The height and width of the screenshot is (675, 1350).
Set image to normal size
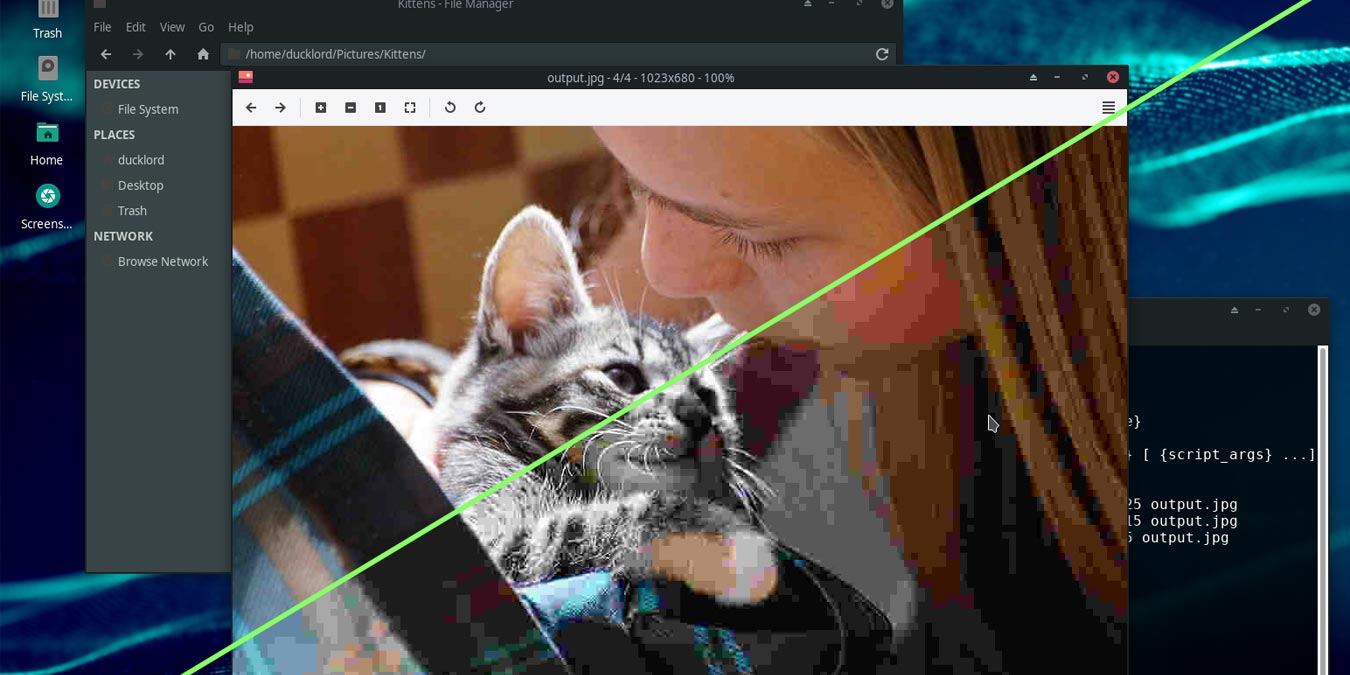click(x=380, y=108)
